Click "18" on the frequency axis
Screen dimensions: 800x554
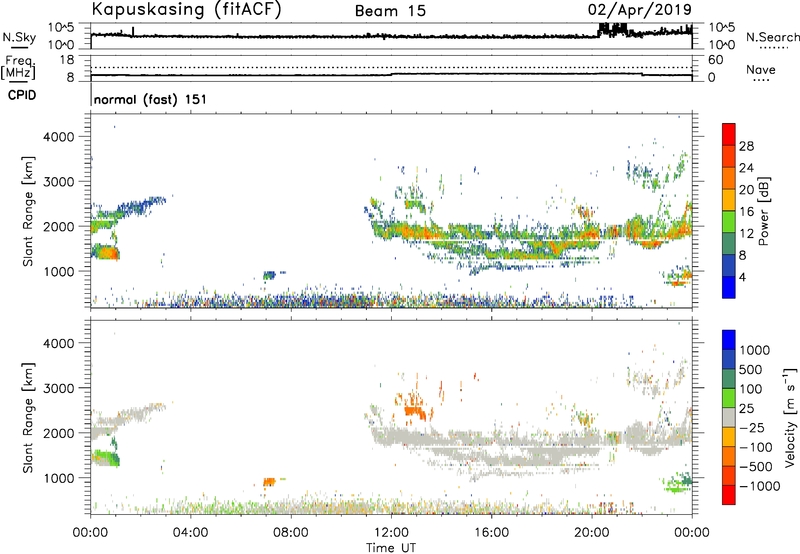click(x=67, y=60)
